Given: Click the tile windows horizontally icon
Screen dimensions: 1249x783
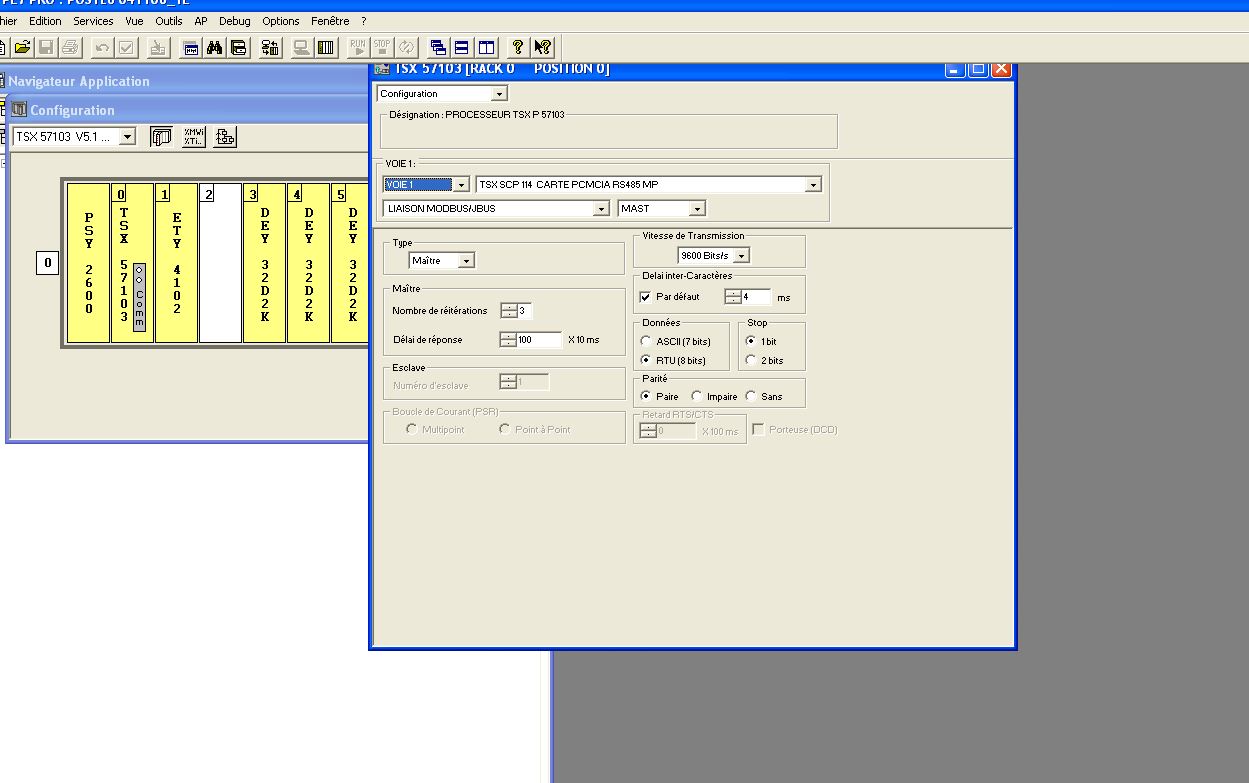Looking at the screenshot, I should pyautogui.click(x=462, y=47).
